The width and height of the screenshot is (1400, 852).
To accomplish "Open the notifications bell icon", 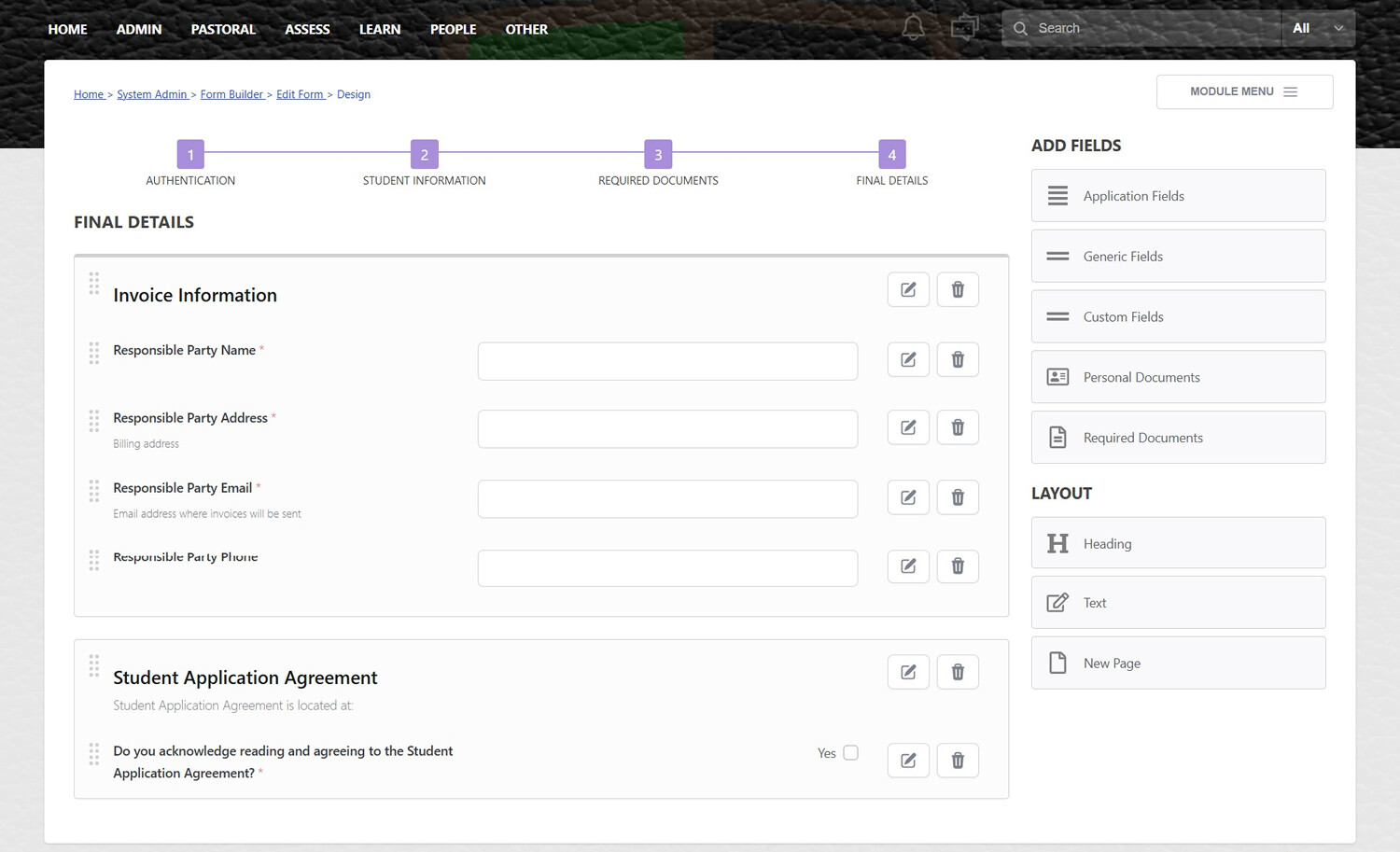I will (x=913, y=28).
